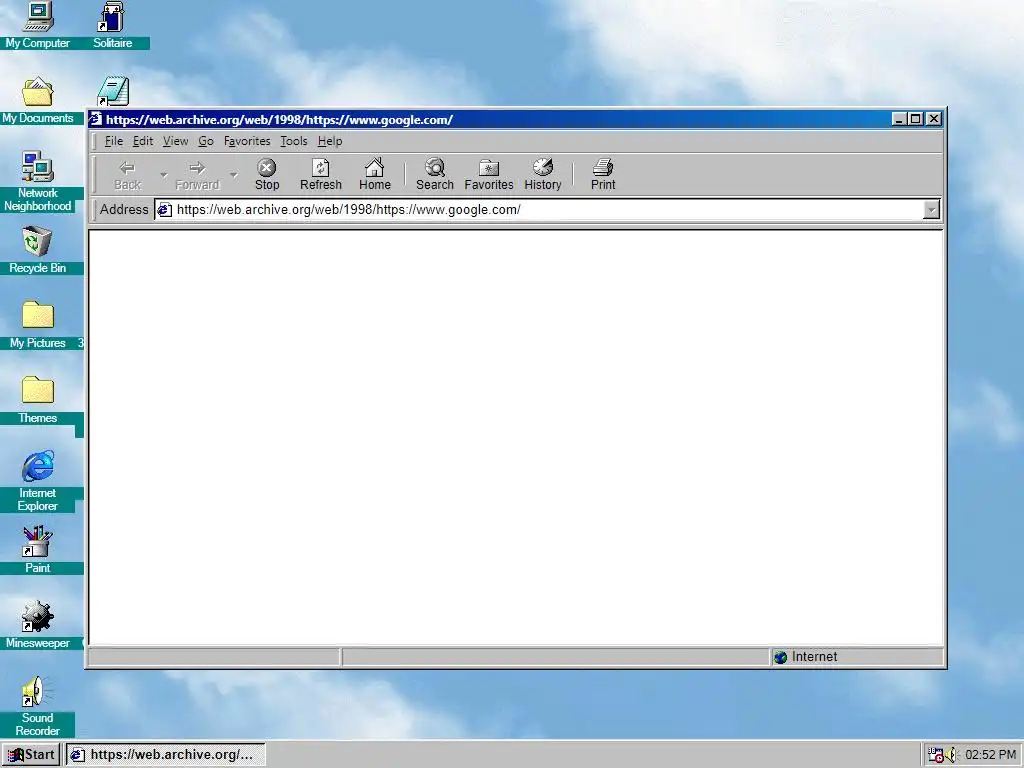This screenshot has width=1024, height=768.
Task: Open My Computer desktop icon
Action: point(38,25)
